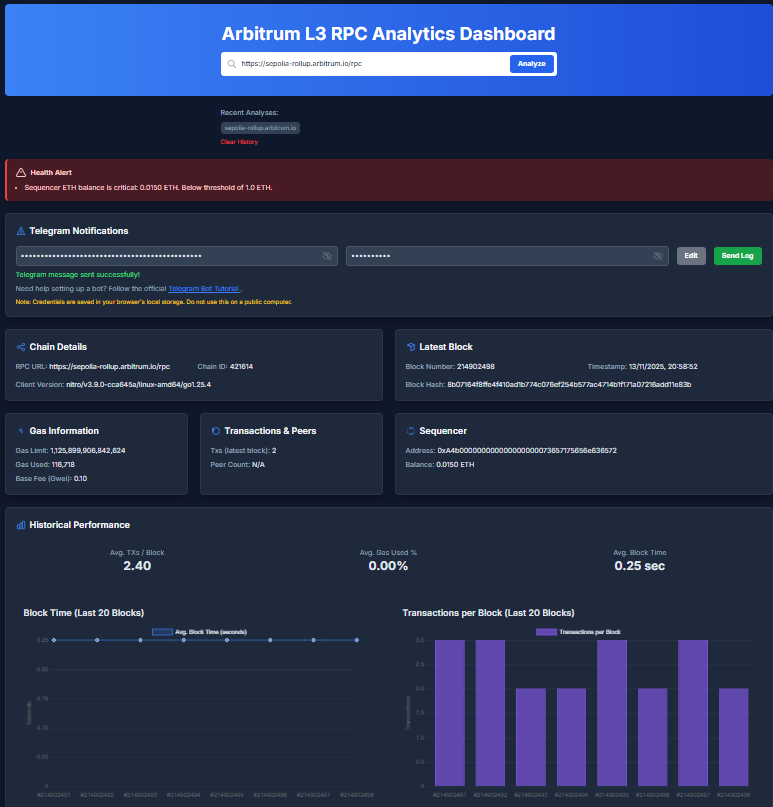Screen dimensions: 773x807
Task: Click the last data point on Block Time line
Action: 357,640
